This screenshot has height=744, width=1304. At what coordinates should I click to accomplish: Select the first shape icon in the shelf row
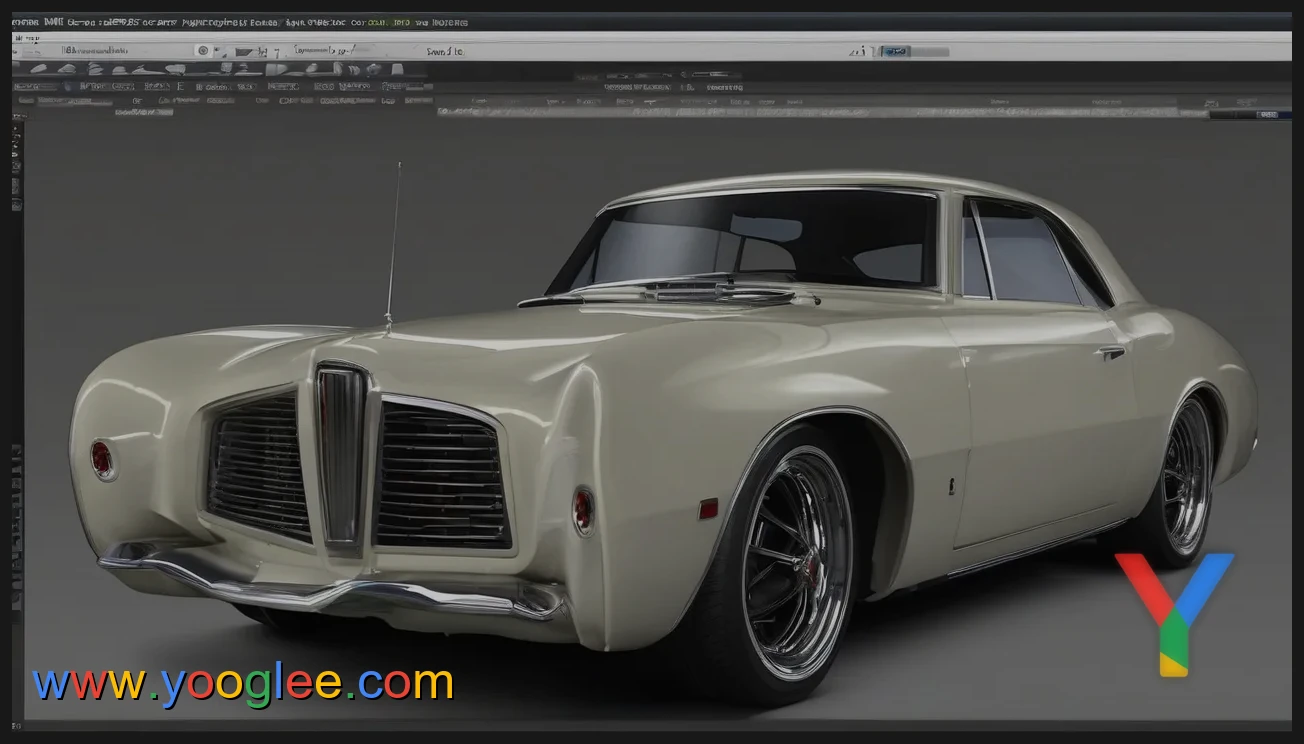tap(38, 70)
